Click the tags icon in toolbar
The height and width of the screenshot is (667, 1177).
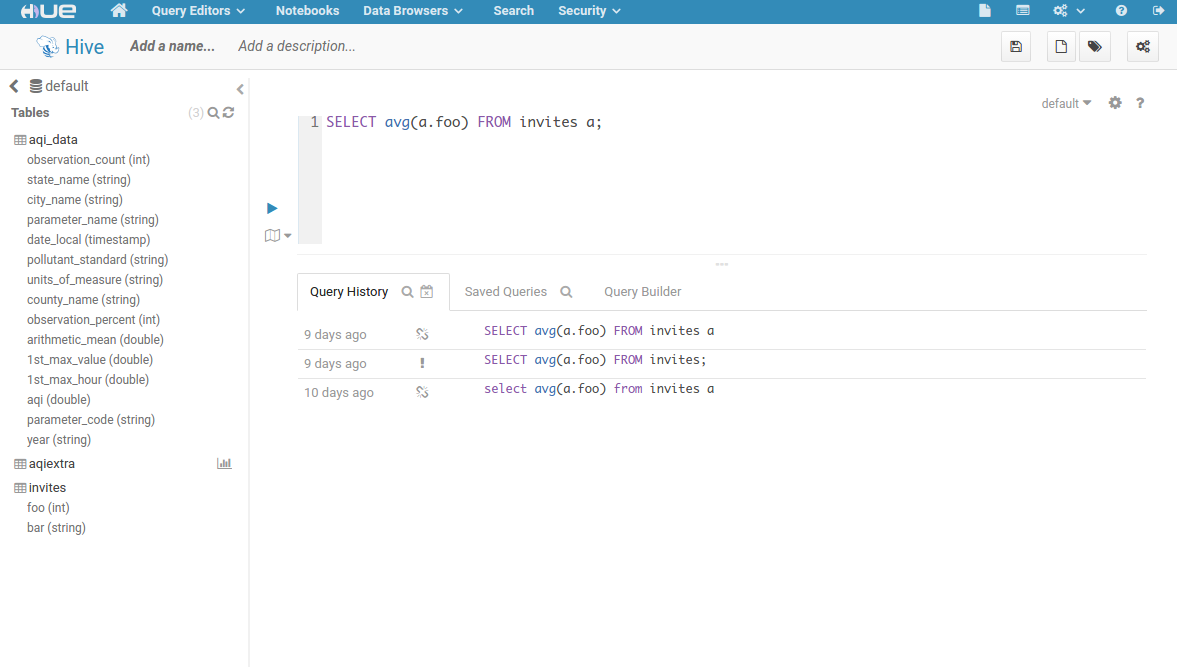tap(1095, 47)
